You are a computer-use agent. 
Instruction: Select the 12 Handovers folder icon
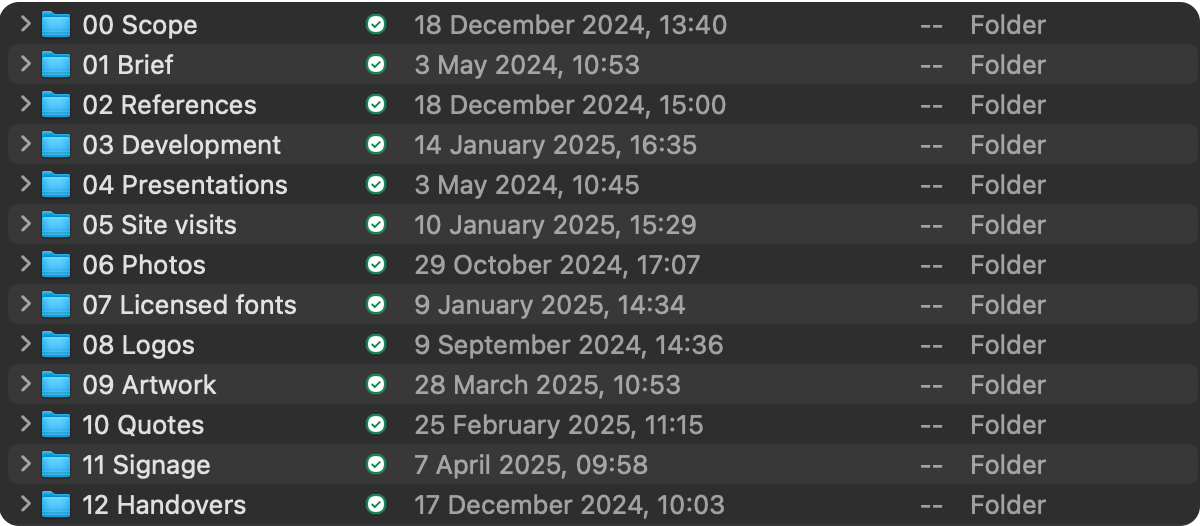coord(56,505)
